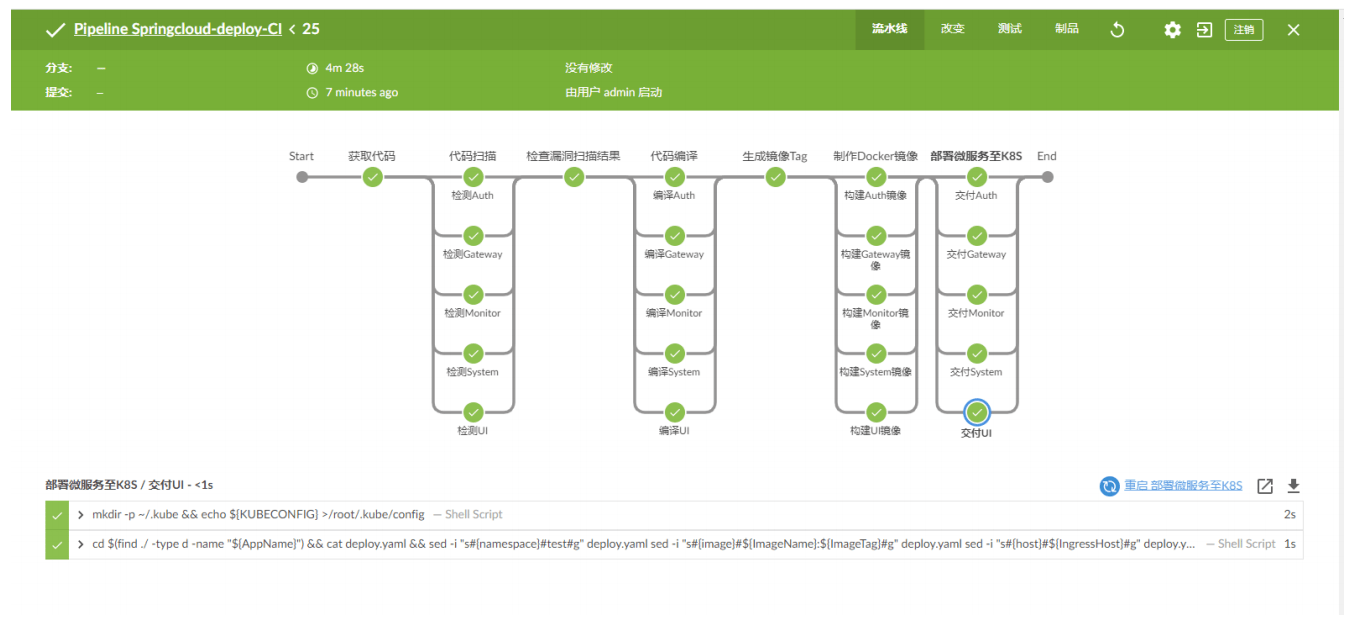Open pipeline configuration gear icon
Image resolution: width=1346 pixels, height=627 pixels.
[x=1172, y=30]
